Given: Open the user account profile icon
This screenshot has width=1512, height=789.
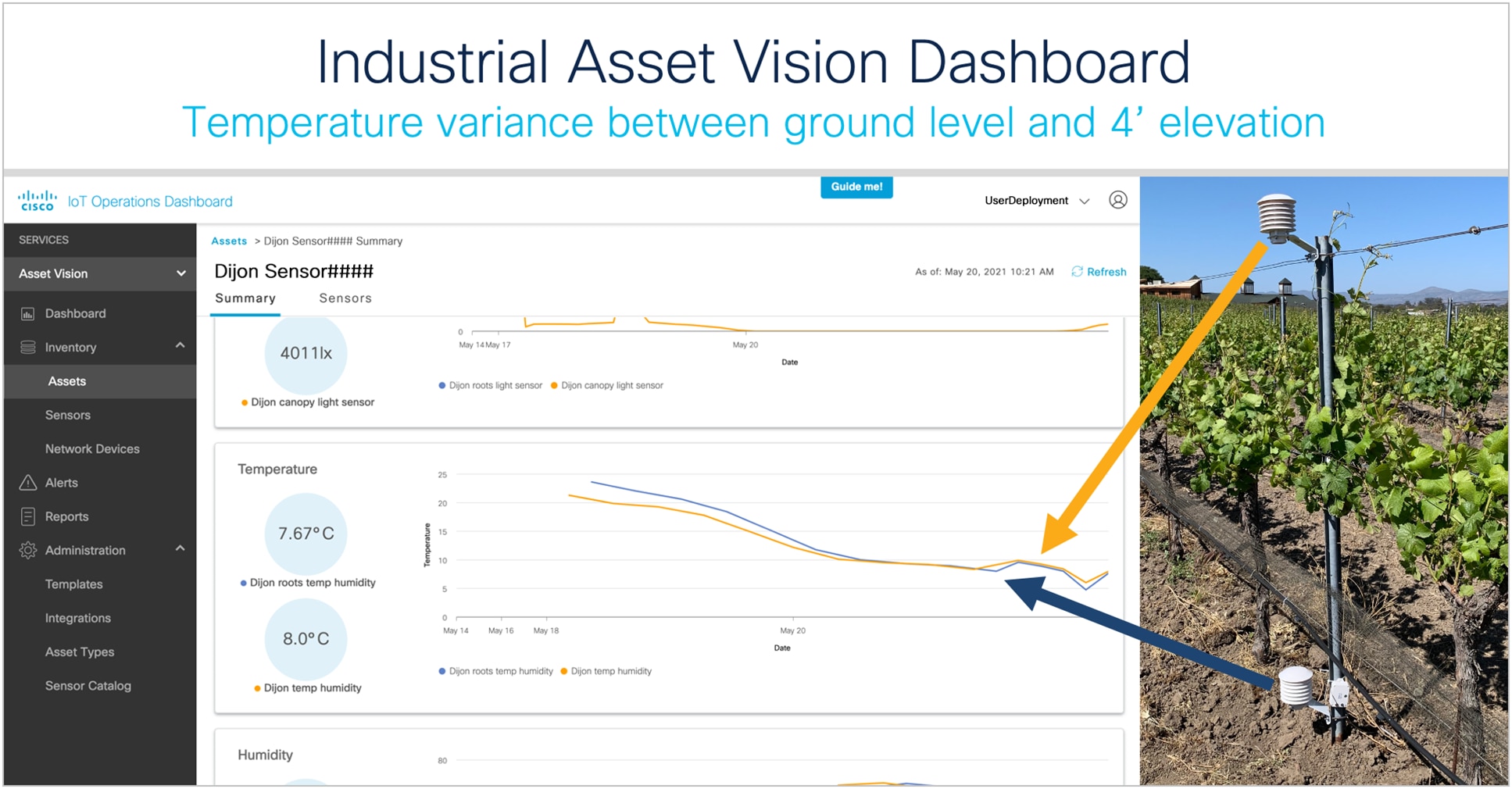Looking at the screenshot, I should (x=1118, y=200).
